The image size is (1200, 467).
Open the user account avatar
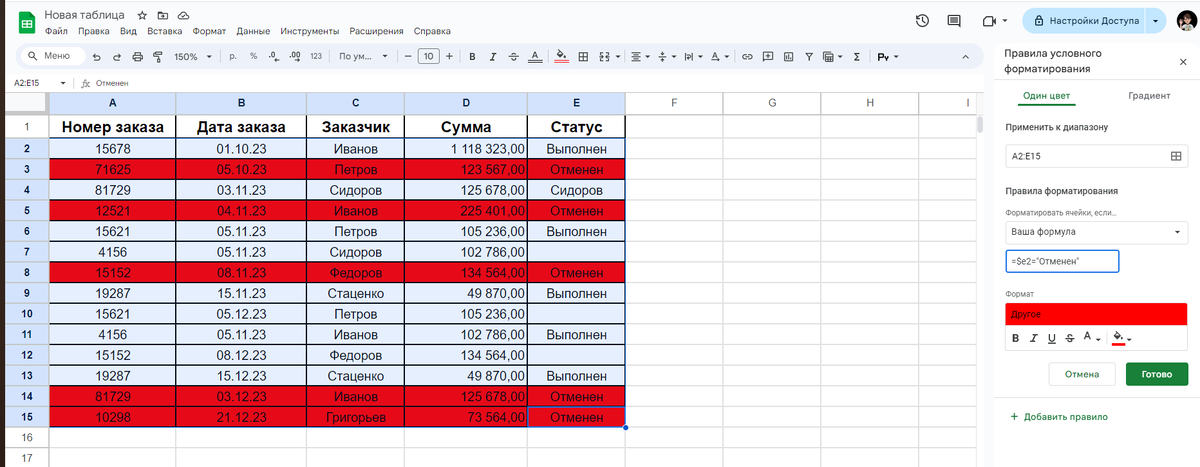(x=1186, y=20)
